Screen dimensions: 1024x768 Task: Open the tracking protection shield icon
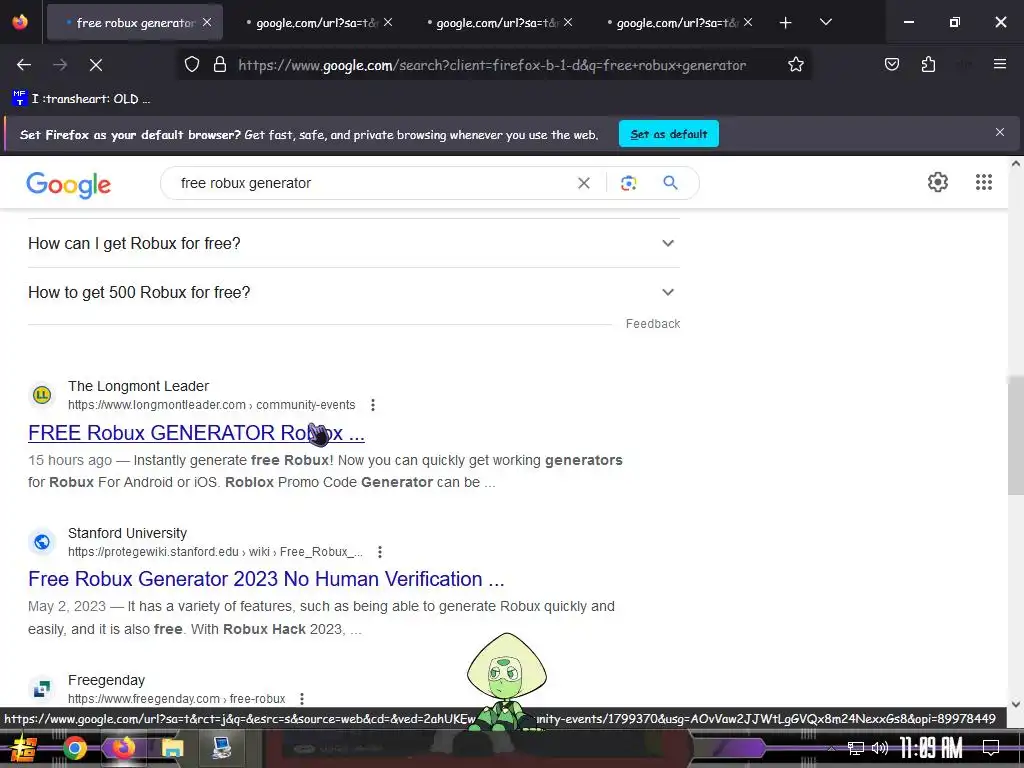click(191, 65)
